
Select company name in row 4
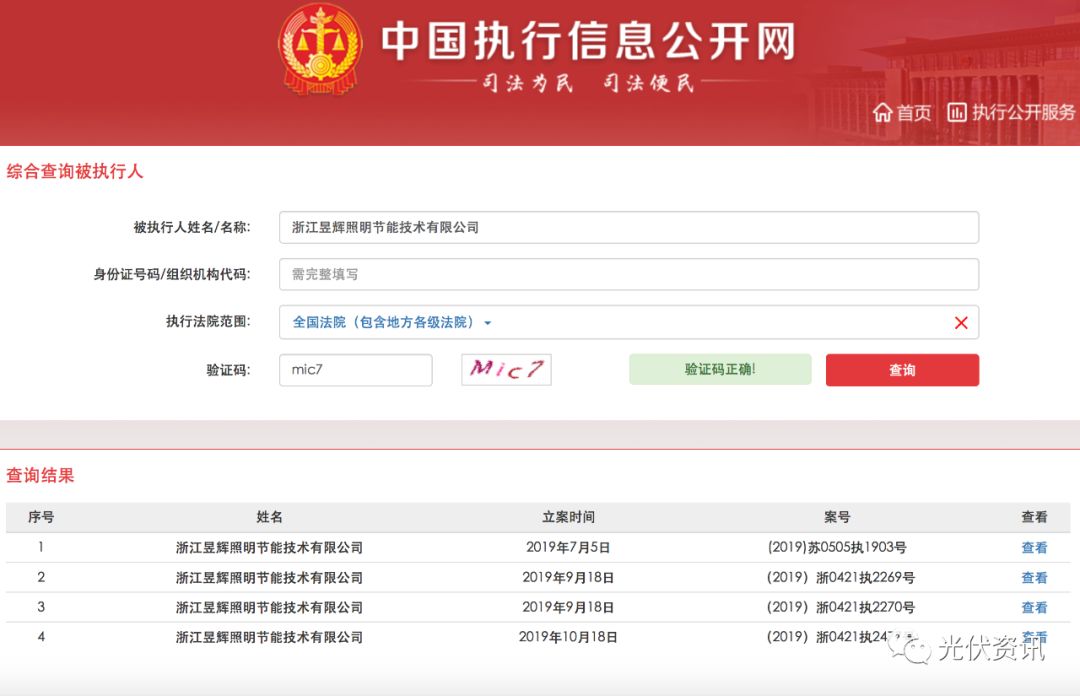(269, 637)
